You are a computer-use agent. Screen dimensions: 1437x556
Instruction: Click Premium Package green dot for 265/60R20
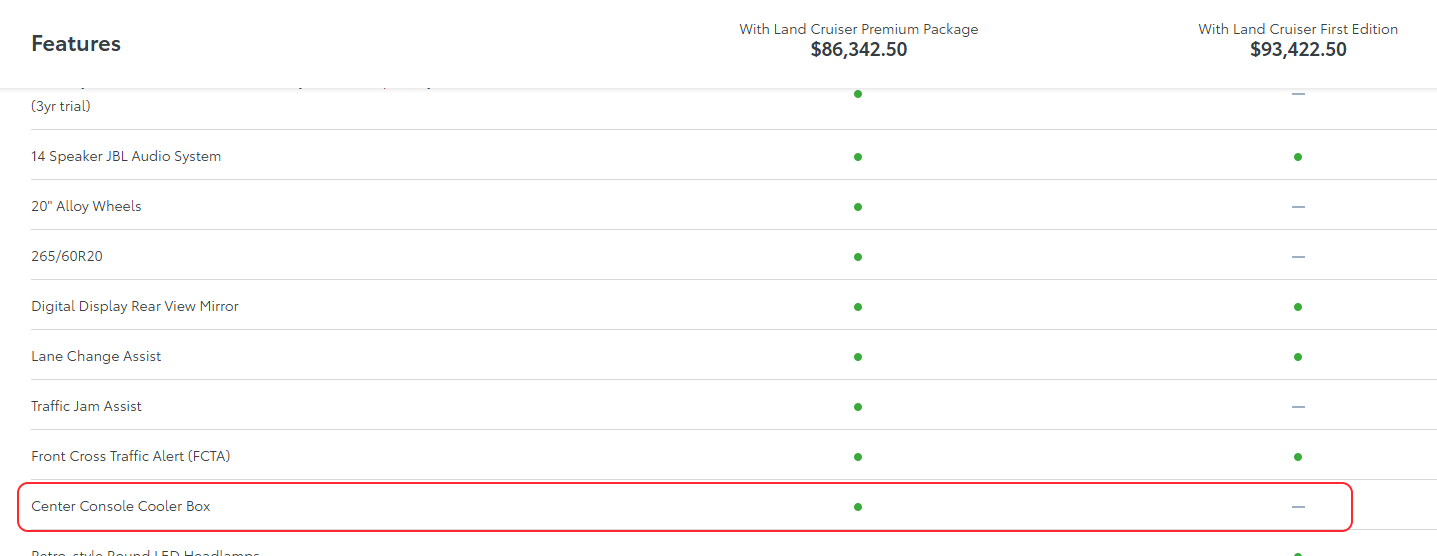(x=858, y=257)
